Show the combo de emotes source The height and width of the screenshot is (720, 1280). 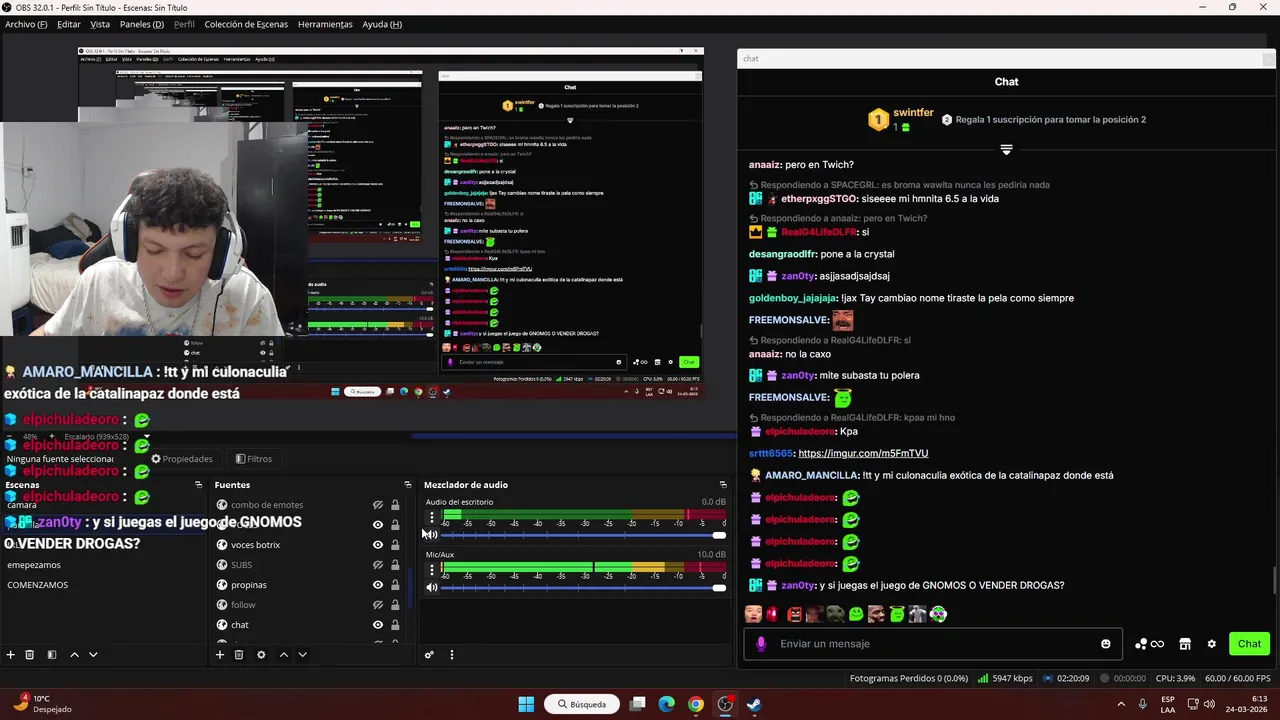point(378,505)
